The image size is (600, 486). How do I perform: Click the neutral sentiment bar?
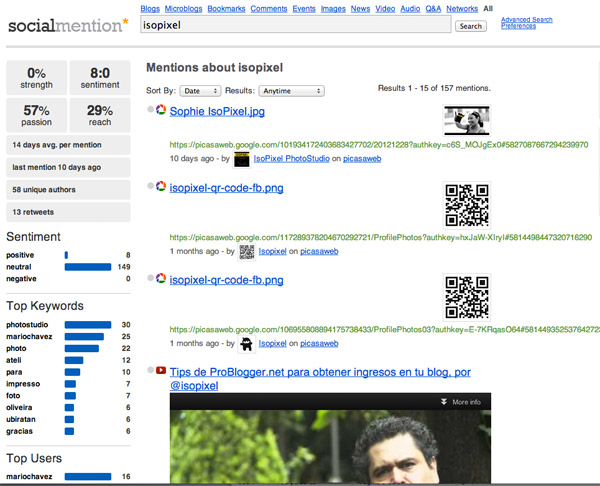(88, 267)
